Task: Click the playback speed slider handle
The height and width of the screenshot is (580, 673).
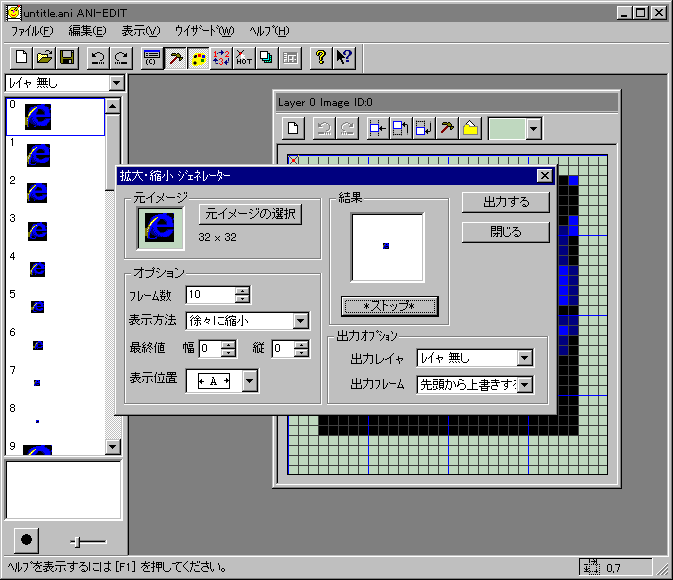Action: pyautogui.click(x=77, y=542)
